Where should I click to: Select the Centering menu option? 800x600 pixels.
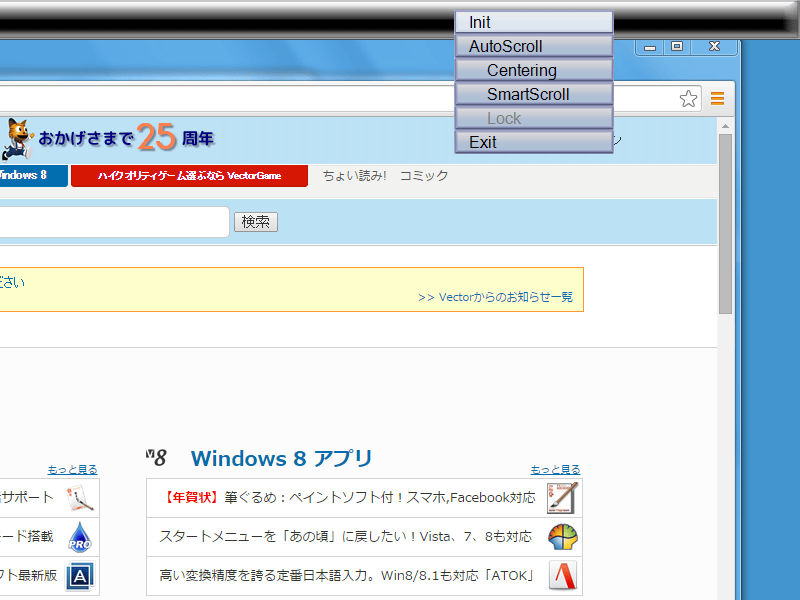534,70
